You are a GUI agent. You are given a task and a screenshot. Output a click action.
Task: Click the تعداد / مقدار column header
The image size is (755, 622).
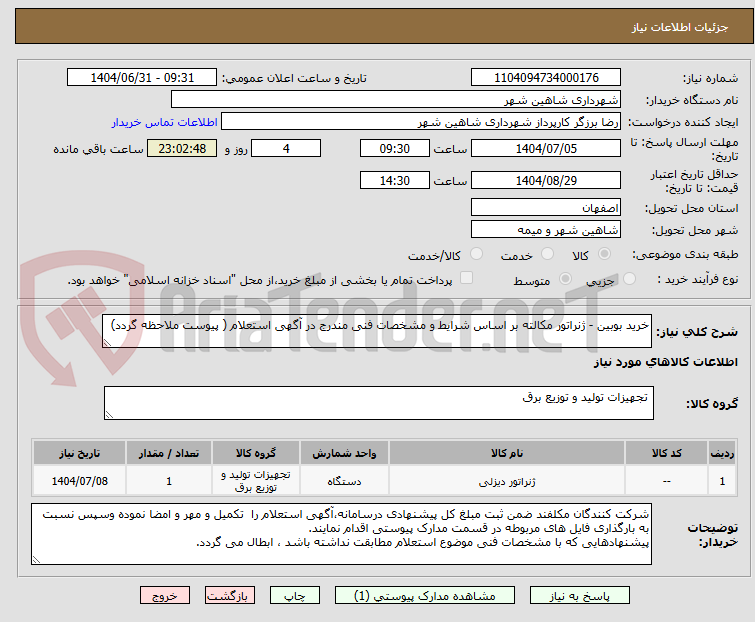pos(169,453)
